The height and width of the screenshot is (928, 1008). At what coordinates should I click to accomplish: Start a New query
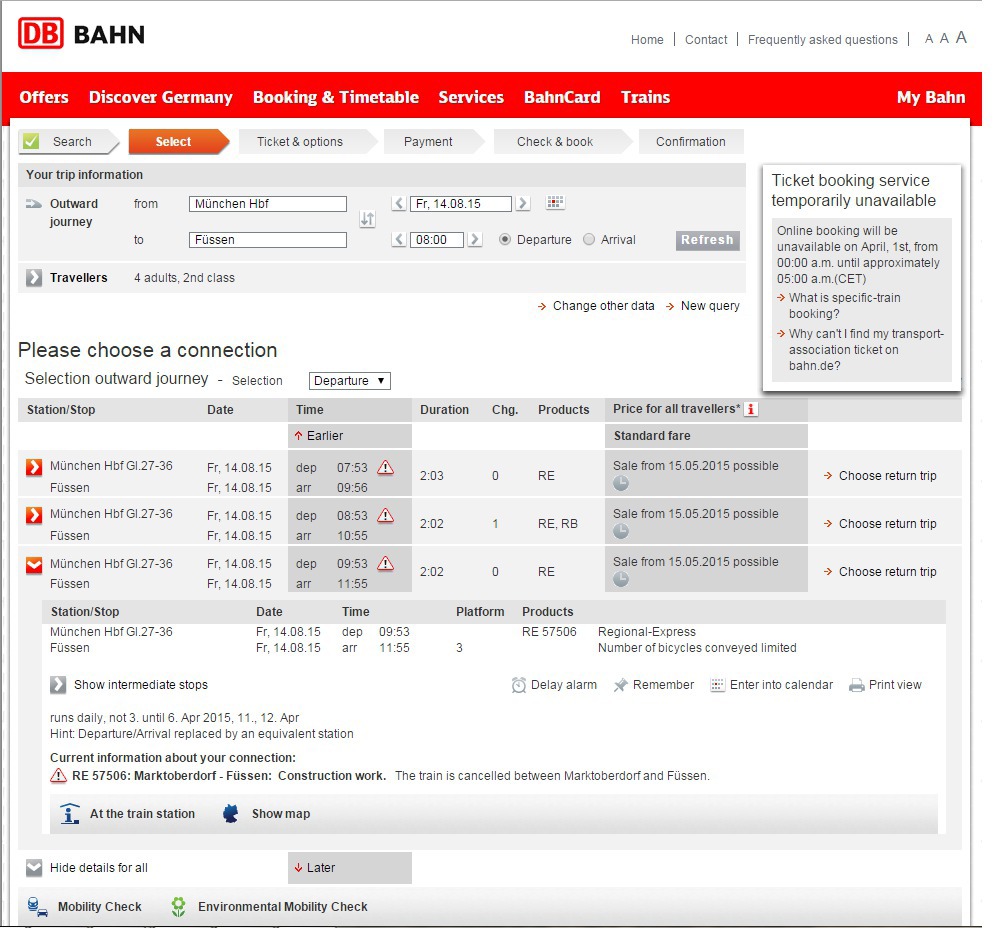click(x=703, y=306)
